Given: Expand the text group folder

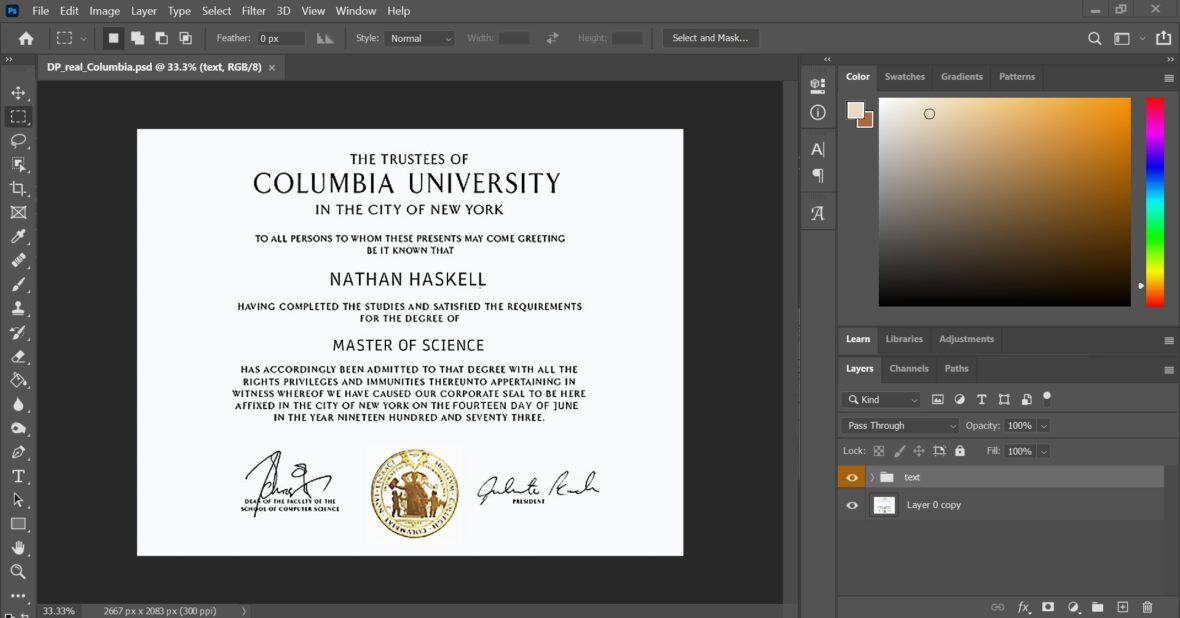Looking at the screenshot, I should [x=872, y=477].
